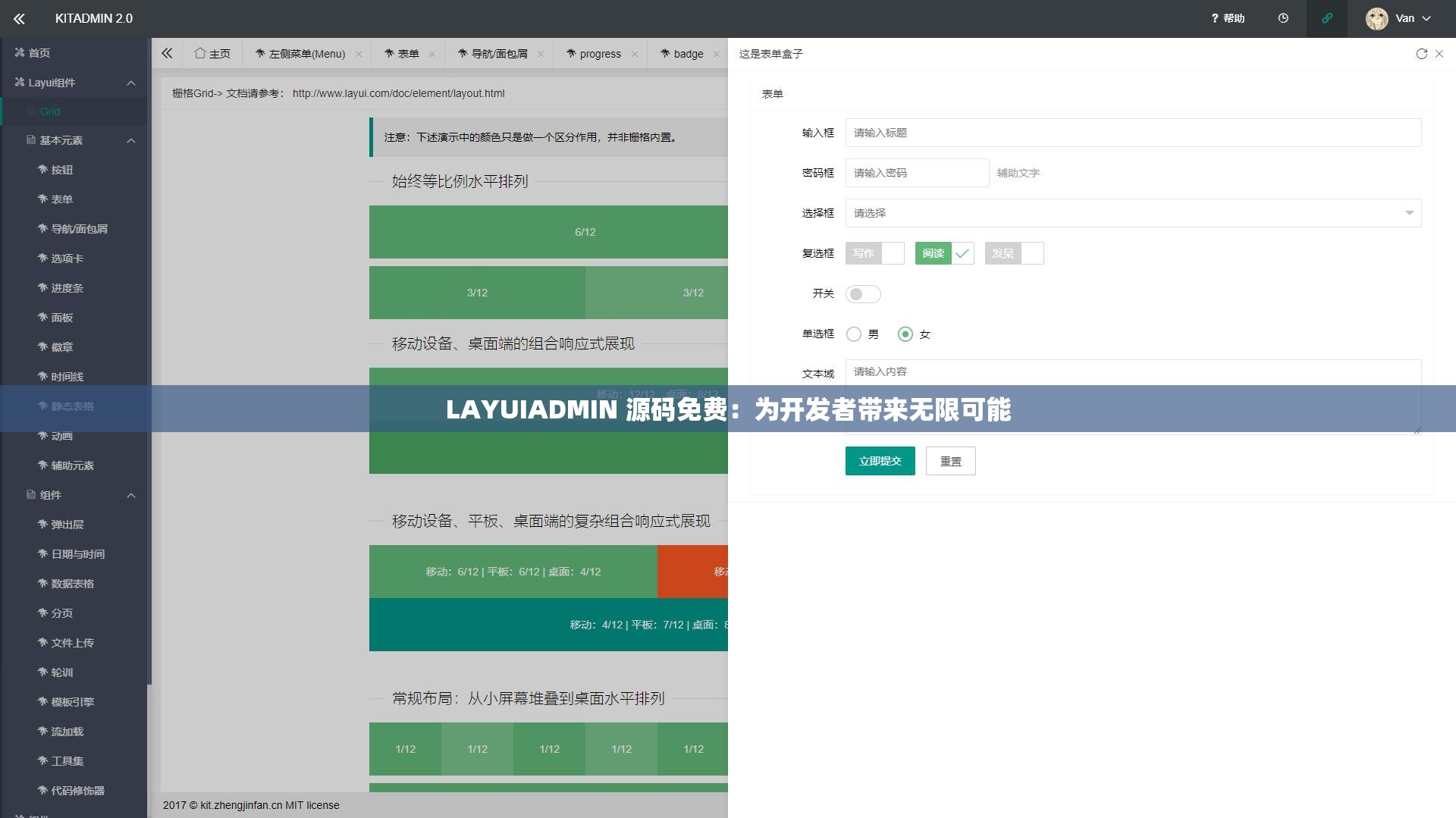The height and width of the screenshot is (818, 1456).
Task: Switch to the 主页 tab
Action: tap(212, 54)
